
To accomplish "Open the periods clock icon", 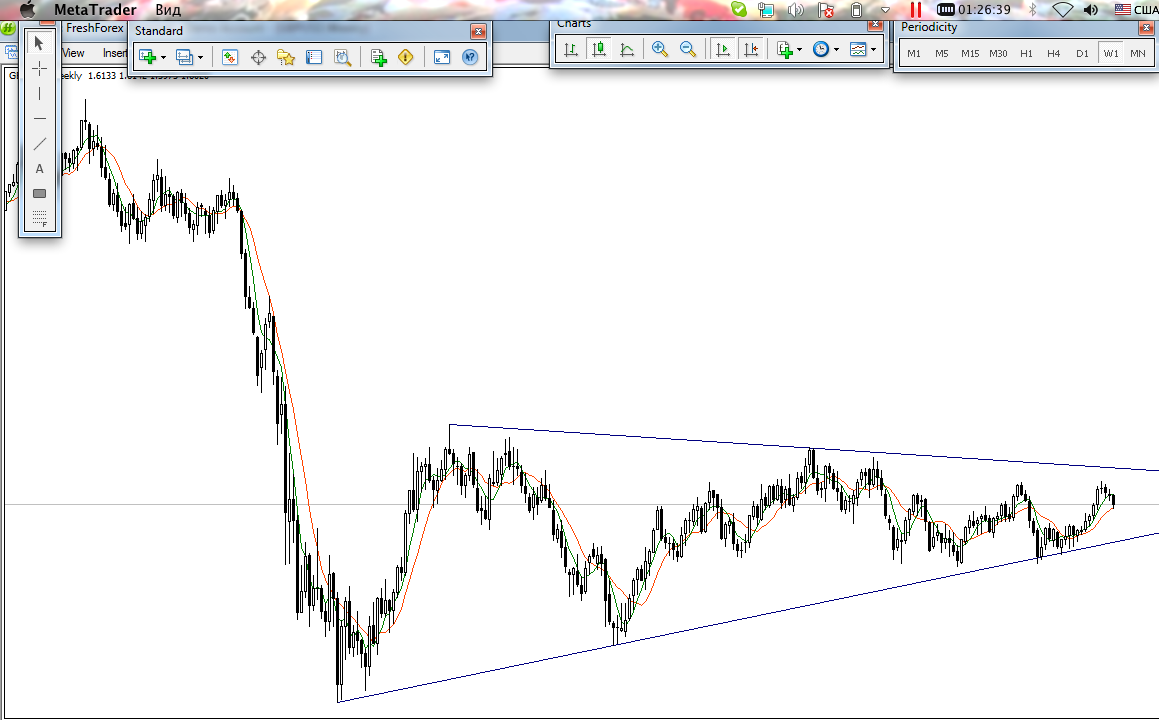I will pyautogui.click(x=820, y=50).
